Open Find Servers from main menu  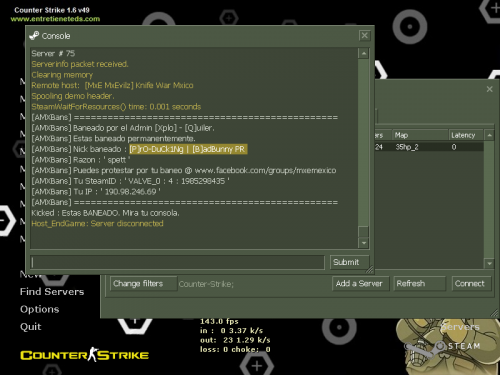tap(52, 292)
